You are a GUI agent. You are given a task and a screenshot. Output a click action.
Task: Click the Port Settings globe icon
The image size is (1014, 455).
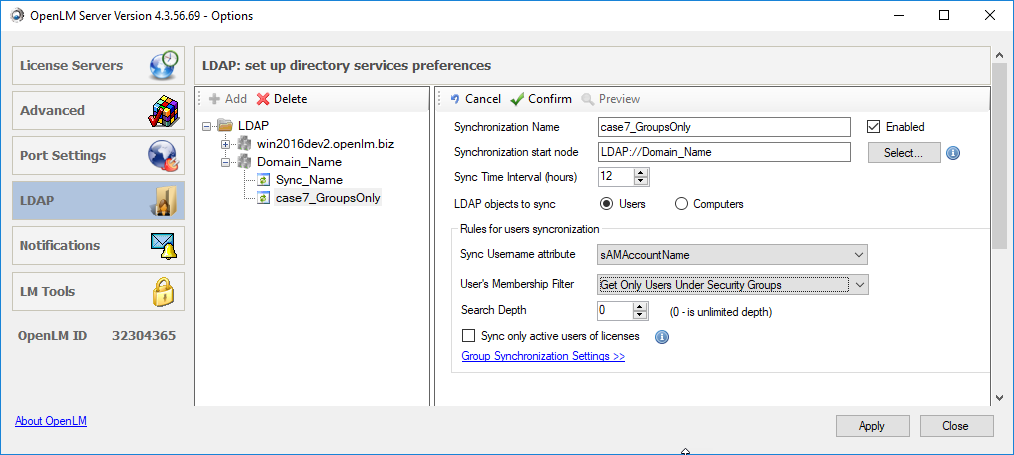pos(163,156)
